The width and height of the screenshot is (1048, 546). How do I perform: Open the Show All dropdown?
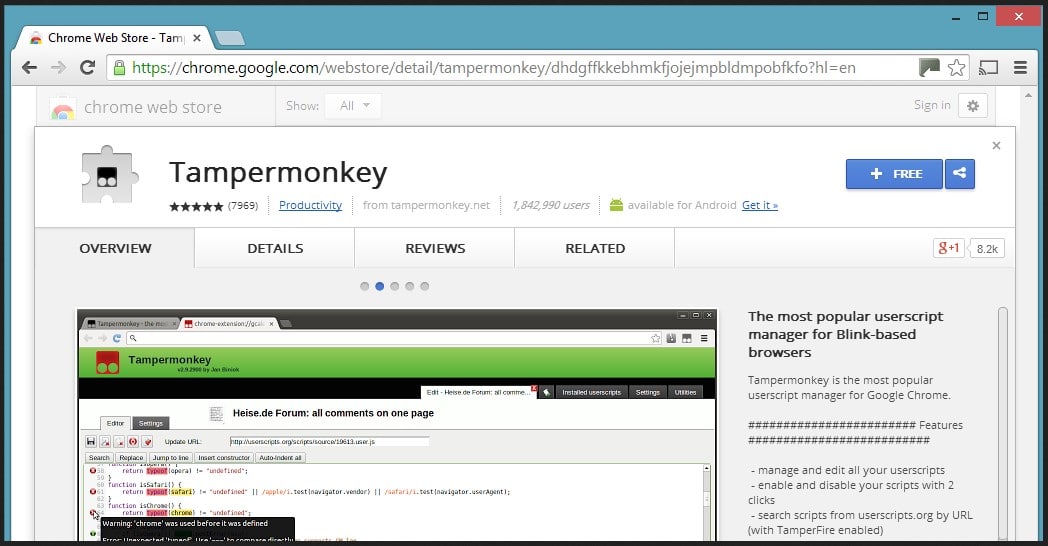352,105
